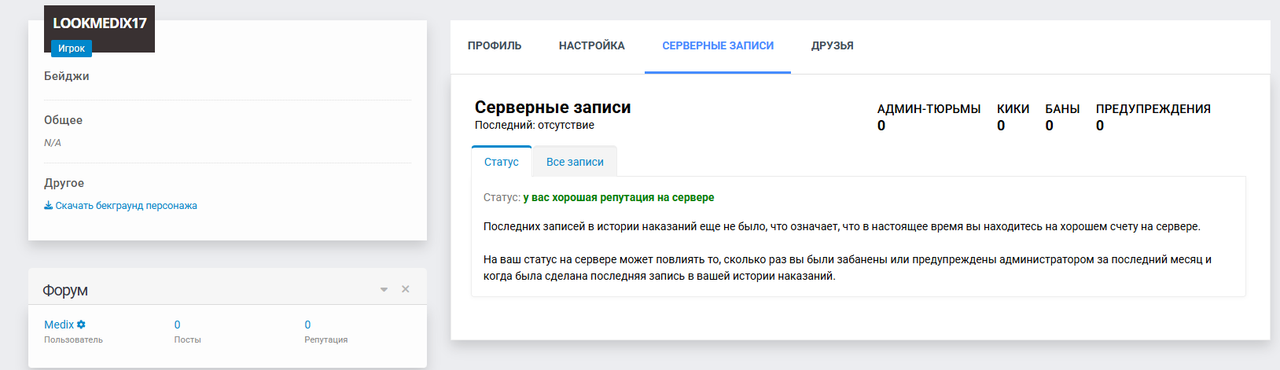Click the Репутация count of 0

(308, 325)
